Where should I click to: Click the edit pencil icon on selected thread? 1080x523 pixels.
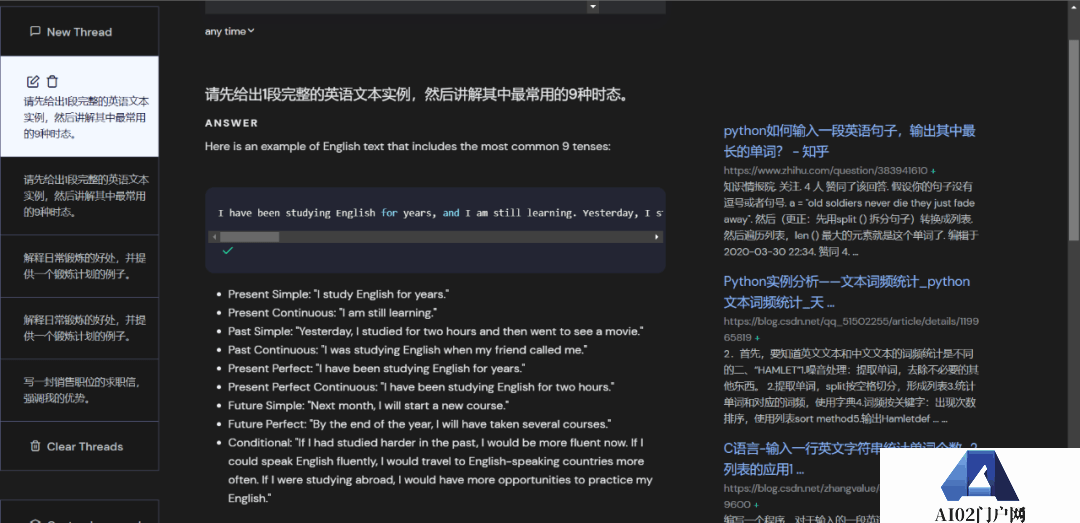pos(32,82)
